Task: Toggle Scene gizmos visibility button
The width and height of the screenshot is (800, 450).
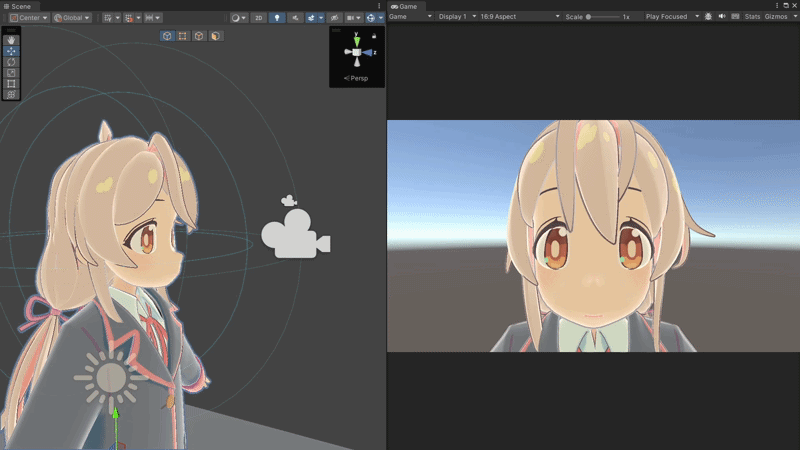Action: click(x=371, y=18)
